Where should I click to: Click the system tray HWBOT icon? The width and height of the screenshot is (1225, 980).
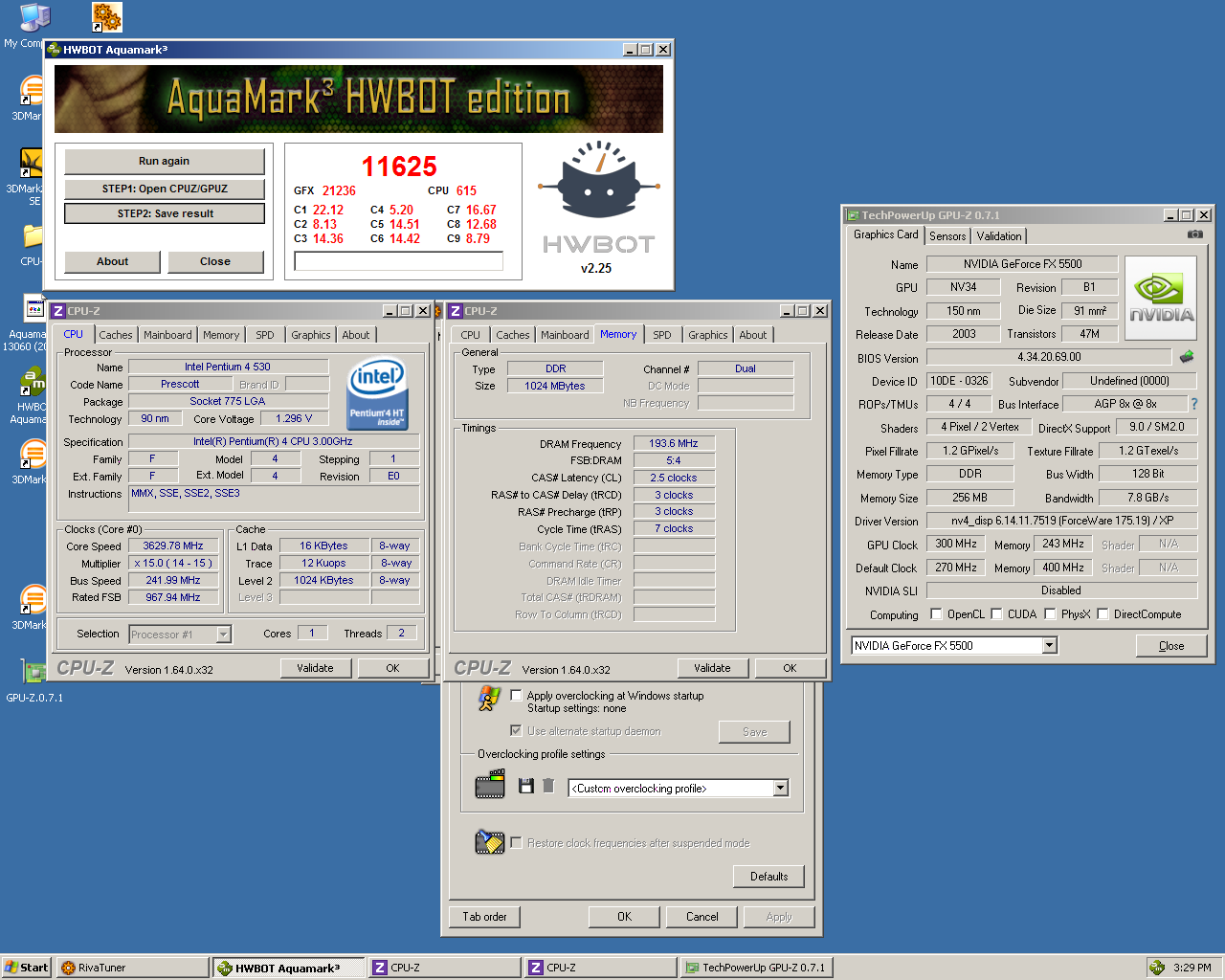[x=1156, y=968]
